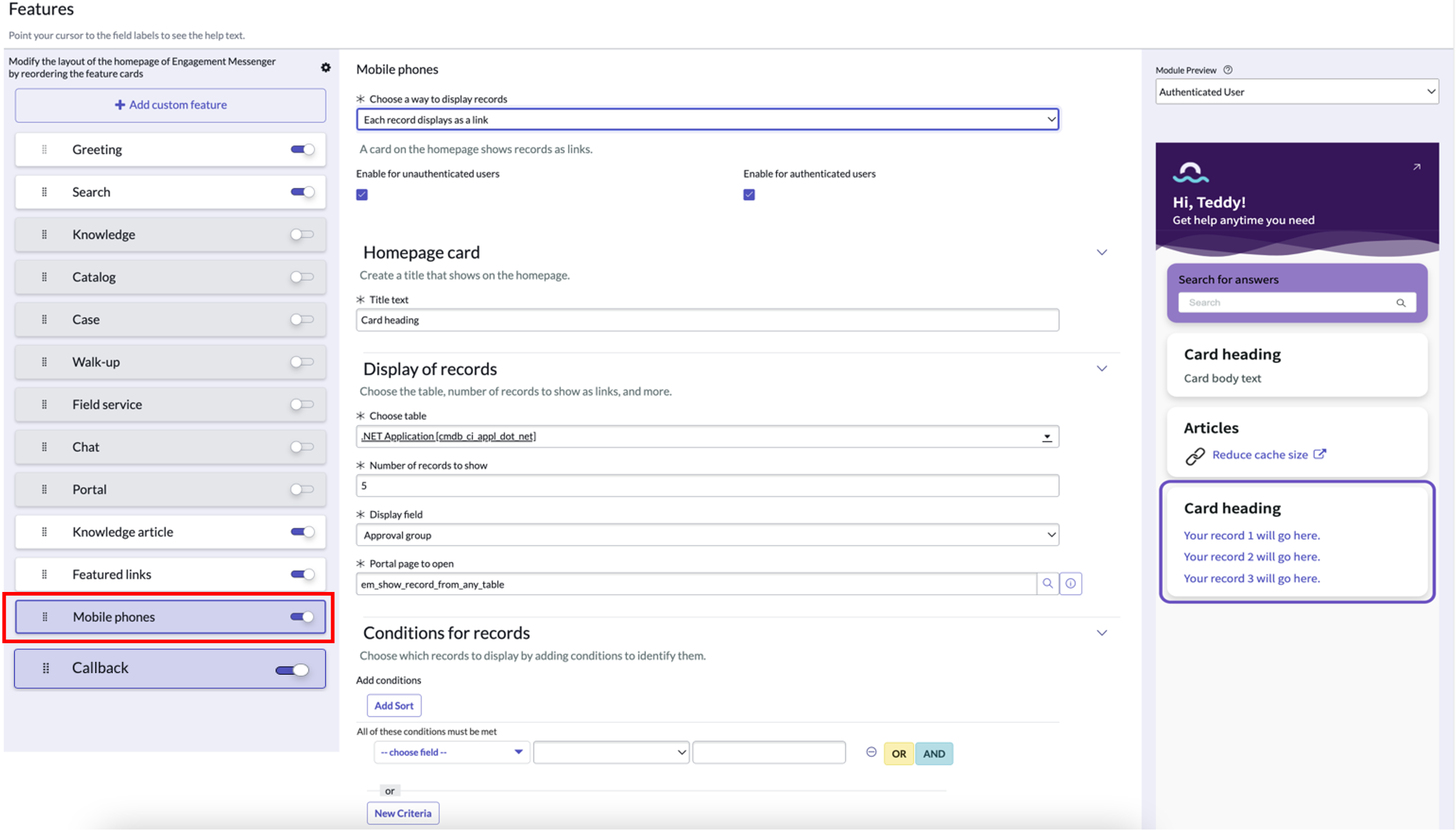The image size is (1456, 830).
Task: Open the feature layout settings gear
Action: point(325,67)
